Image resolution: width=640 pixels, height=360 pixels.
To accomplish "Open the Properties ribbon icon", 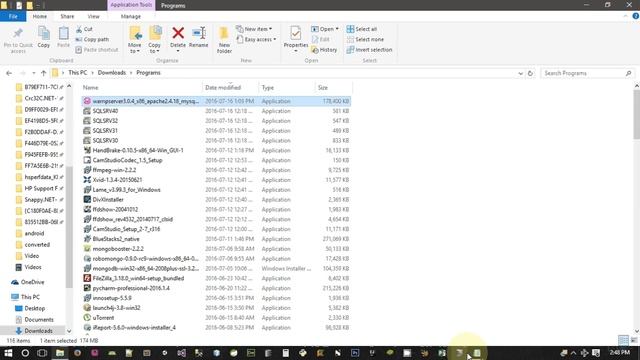I will 296,38.
